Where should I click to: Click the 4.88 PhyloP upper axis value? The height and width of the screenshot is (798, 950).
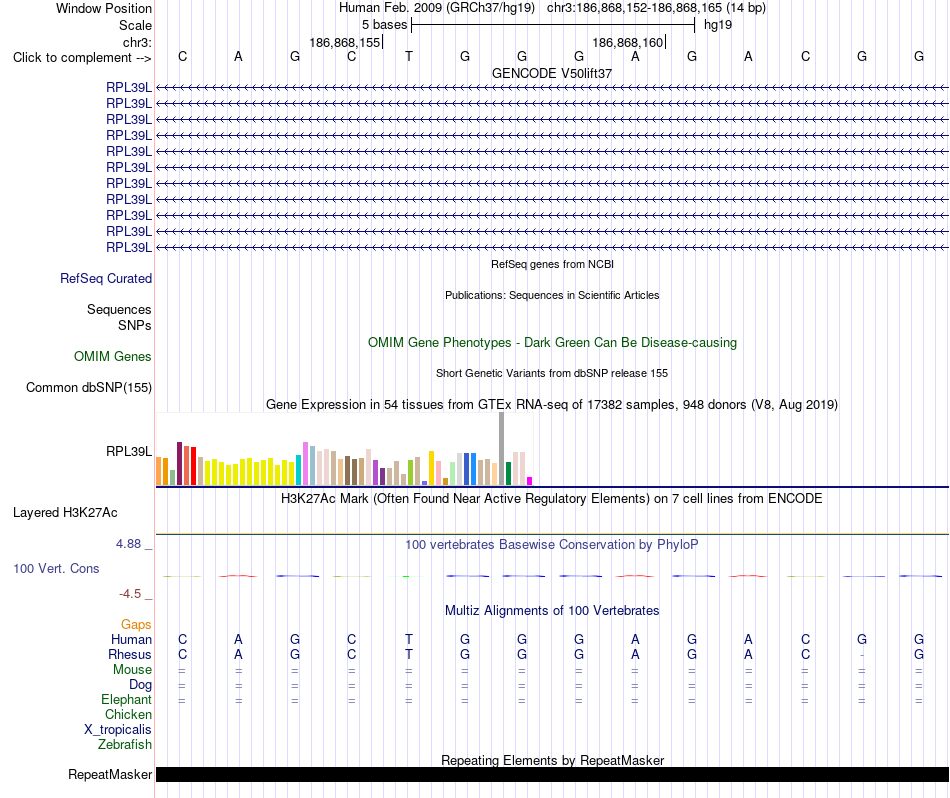pyautogui.click(x=128, y=544)
